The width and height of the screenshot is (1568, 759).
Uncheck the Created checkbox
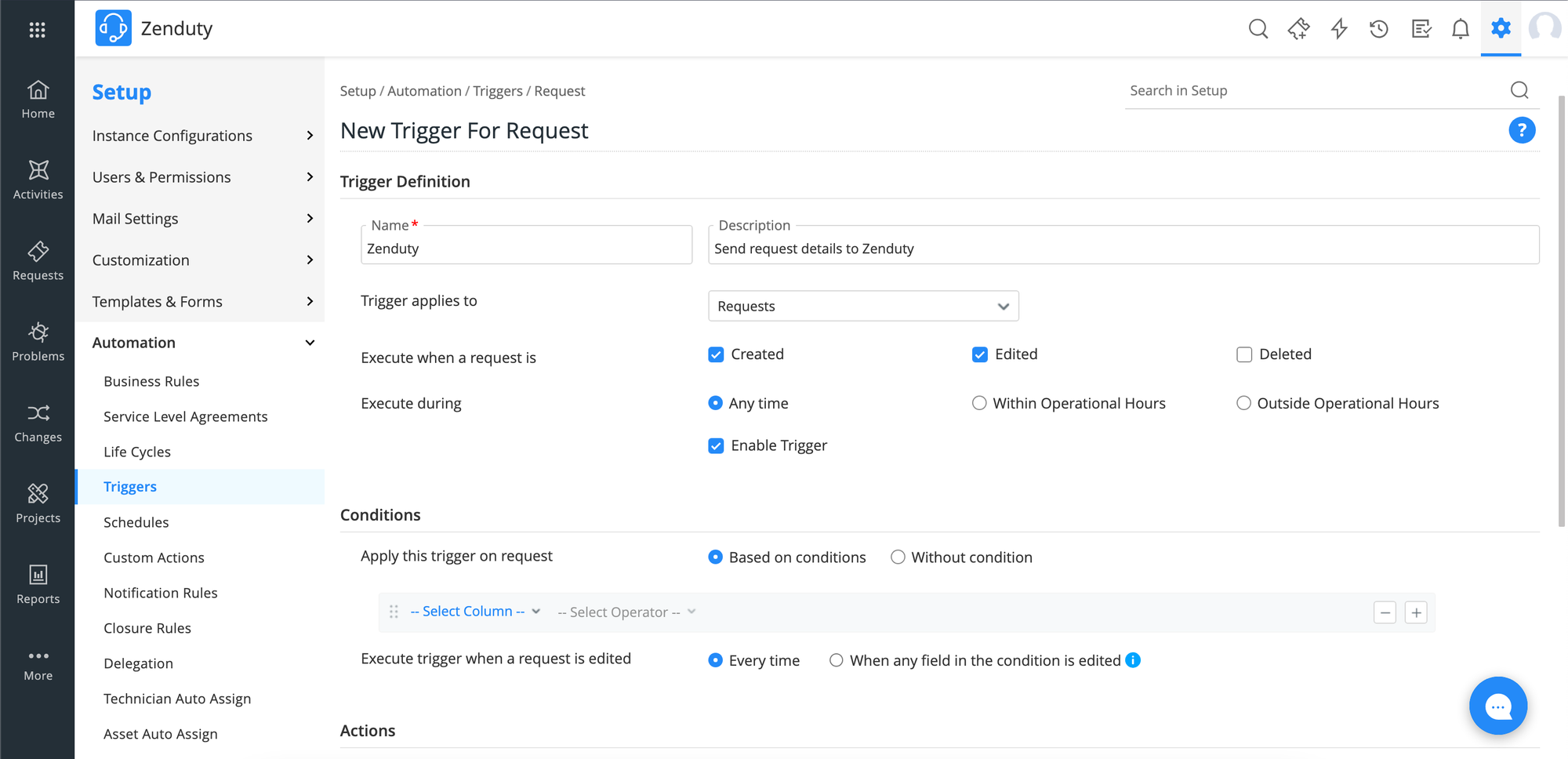pyautogui.click(x=716, y=354)
